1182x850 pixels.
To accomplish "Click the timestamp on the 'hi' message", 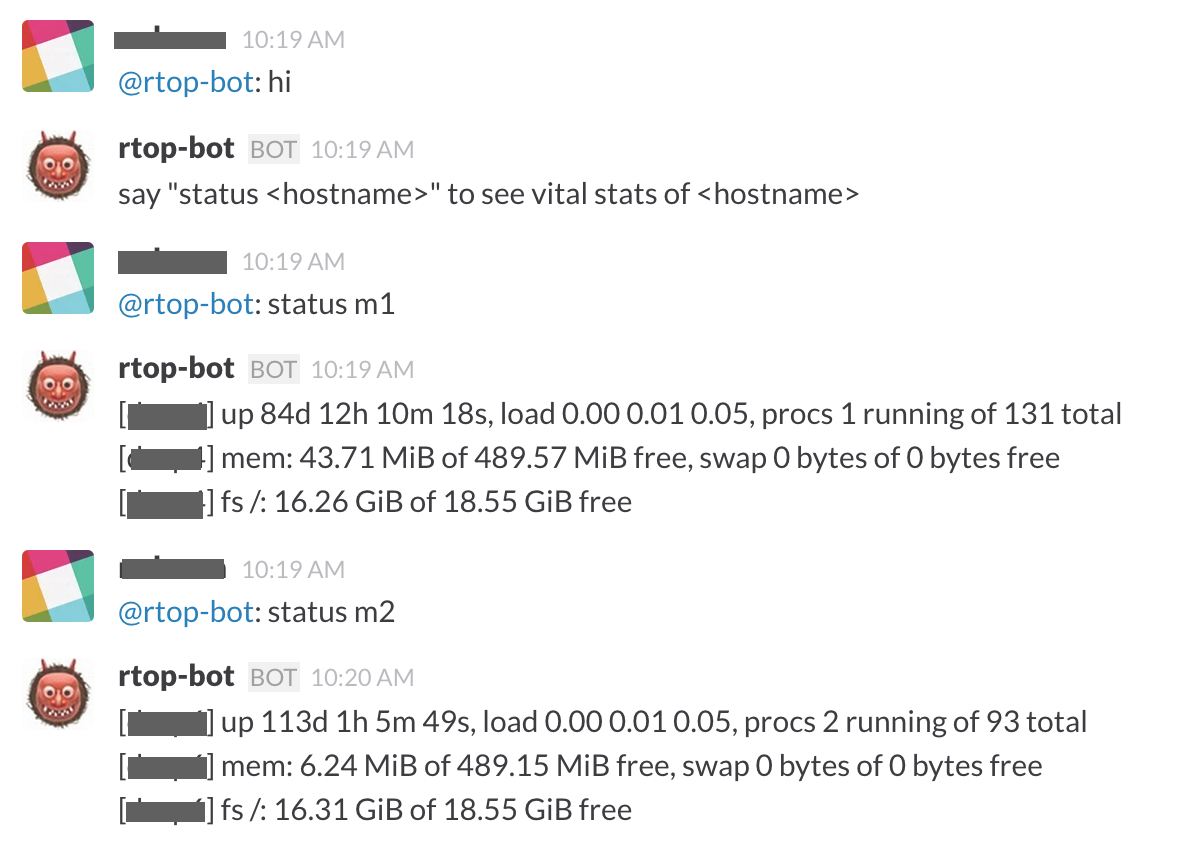I will (x=293, y=39).
